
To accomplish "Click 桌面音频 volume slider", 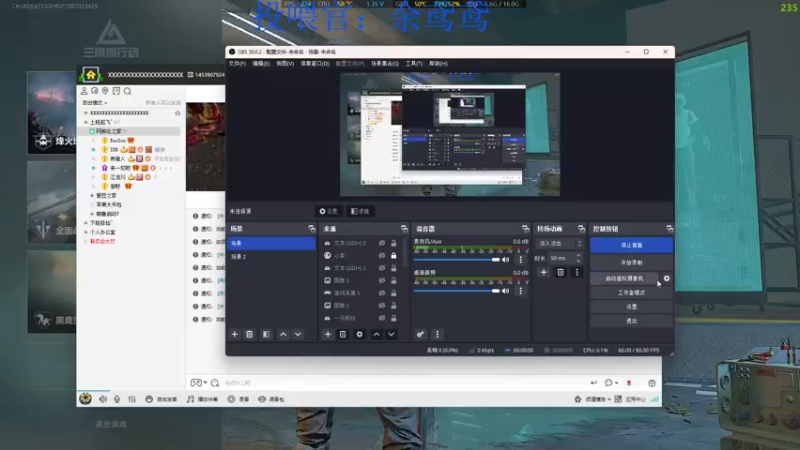I will point(457,291).
